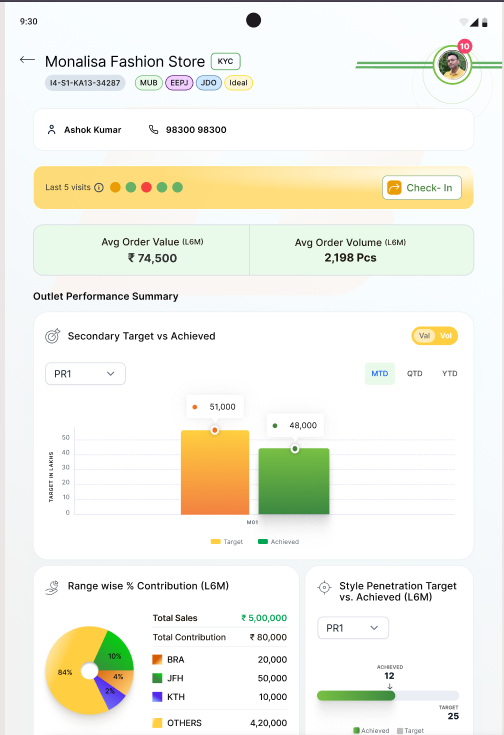Viewport: 504px width, 735px height.
Task: Toggle Achieved legend in bar chart
Action: 278,541
